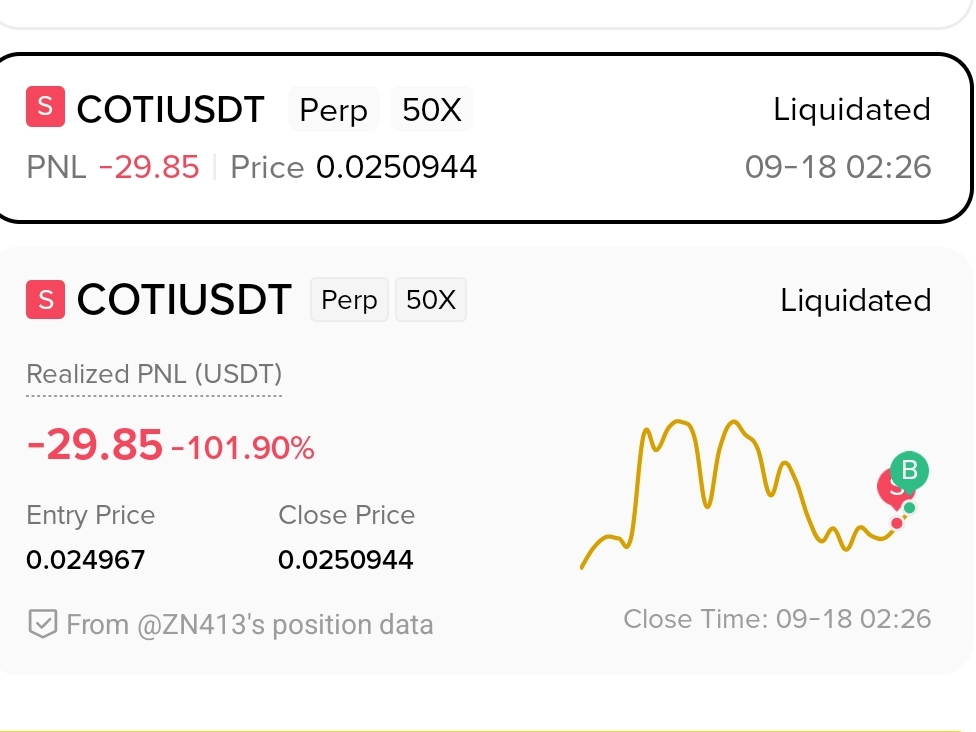The image size is (976, 732).
Task: Click the shield check icon by ZN413
Action: click(x=43, y=624)
